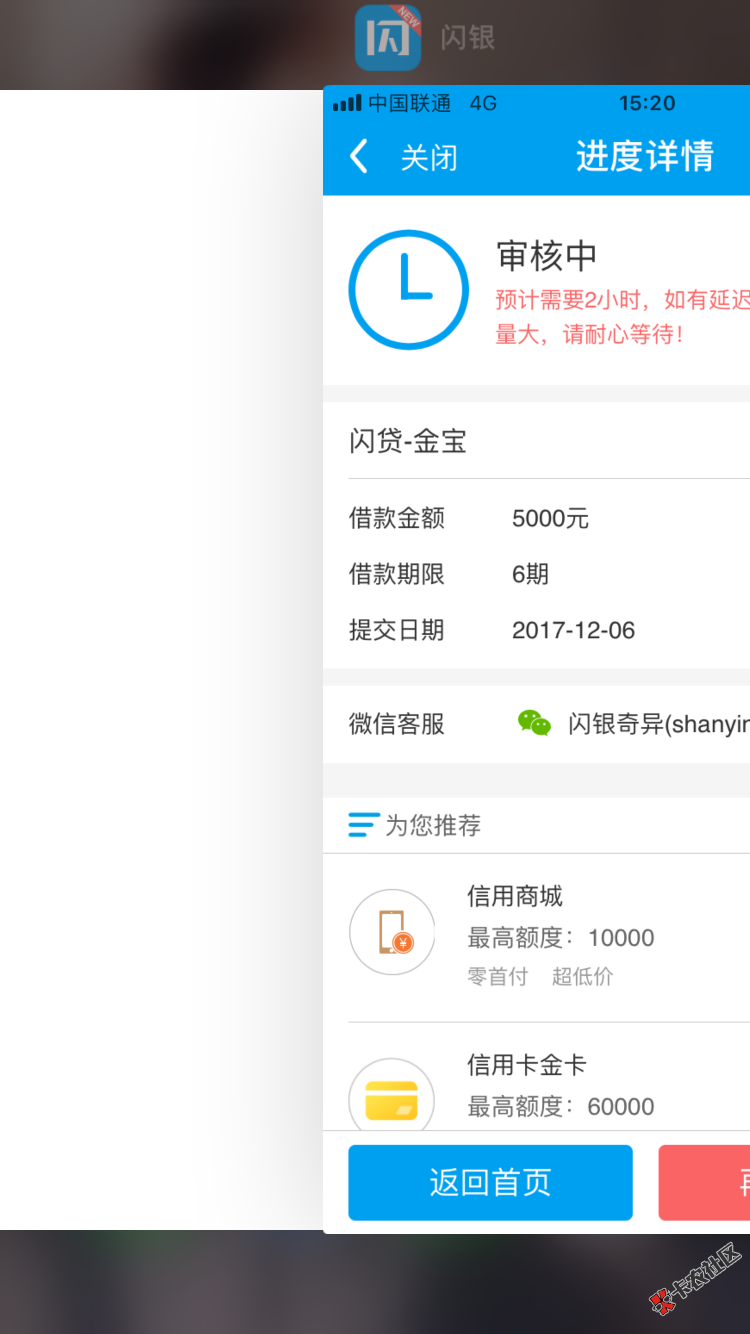Tap 最高额度: 10000 text

(561, 938)
